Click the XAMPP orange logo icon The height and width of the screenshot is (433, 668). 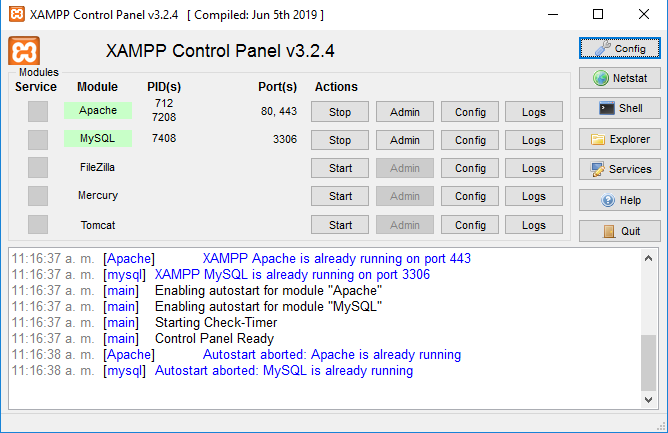[24, 51]
